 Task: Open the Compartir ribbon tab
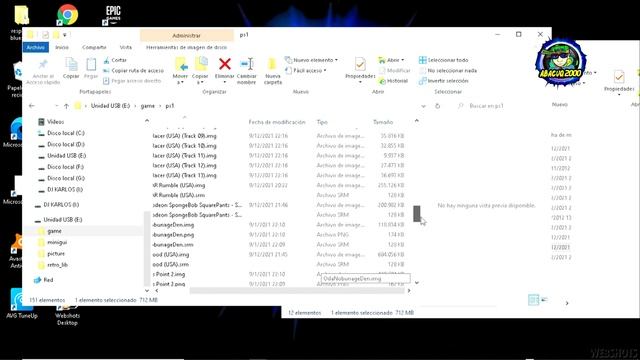pos(94,47)
